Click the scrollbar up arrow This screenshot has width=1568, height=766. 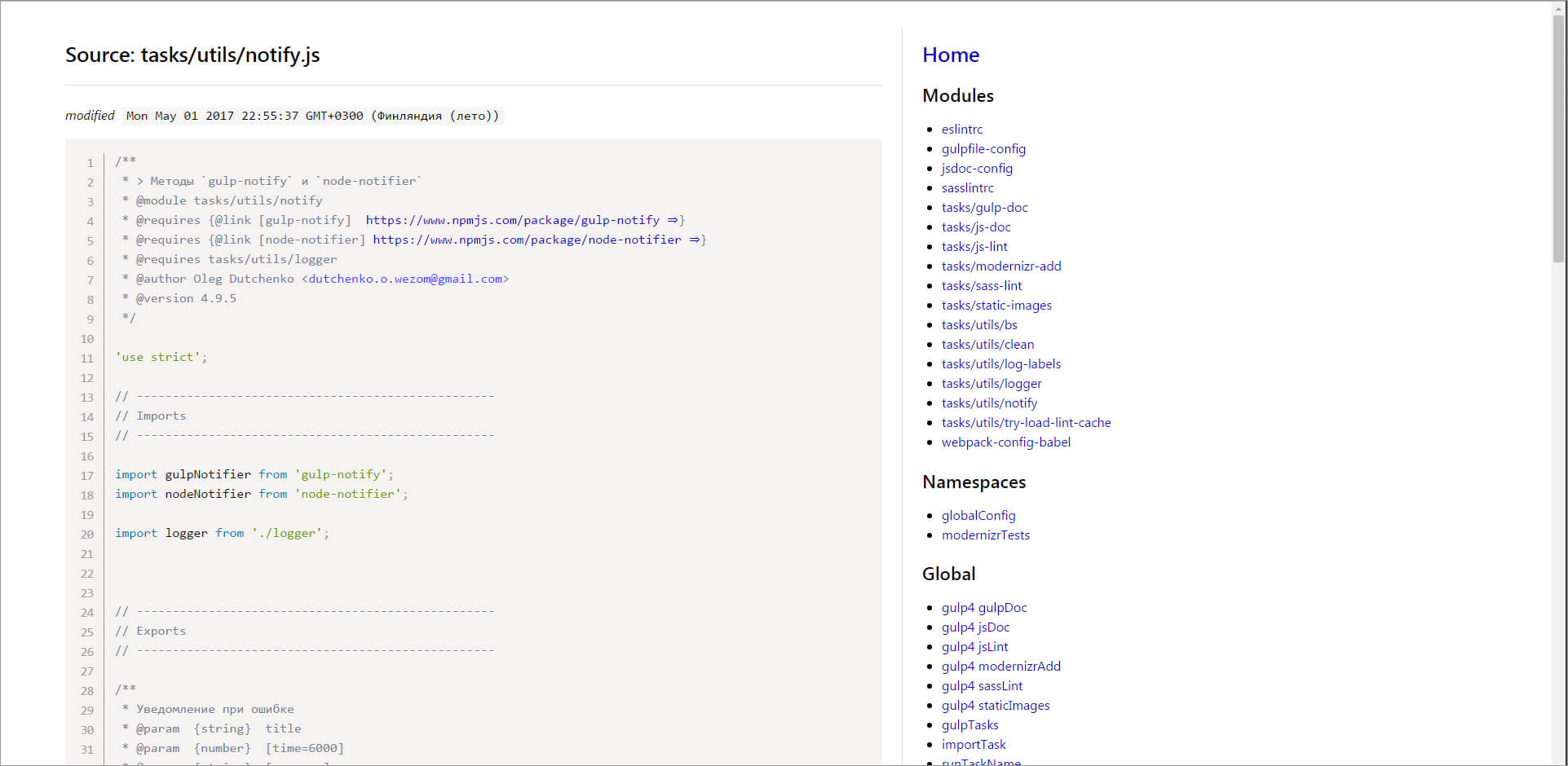[1559, 7]
